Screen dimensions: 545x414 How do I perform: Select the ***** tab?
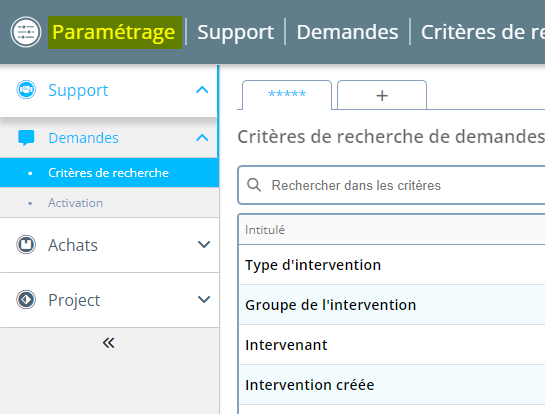coord(287,95)
